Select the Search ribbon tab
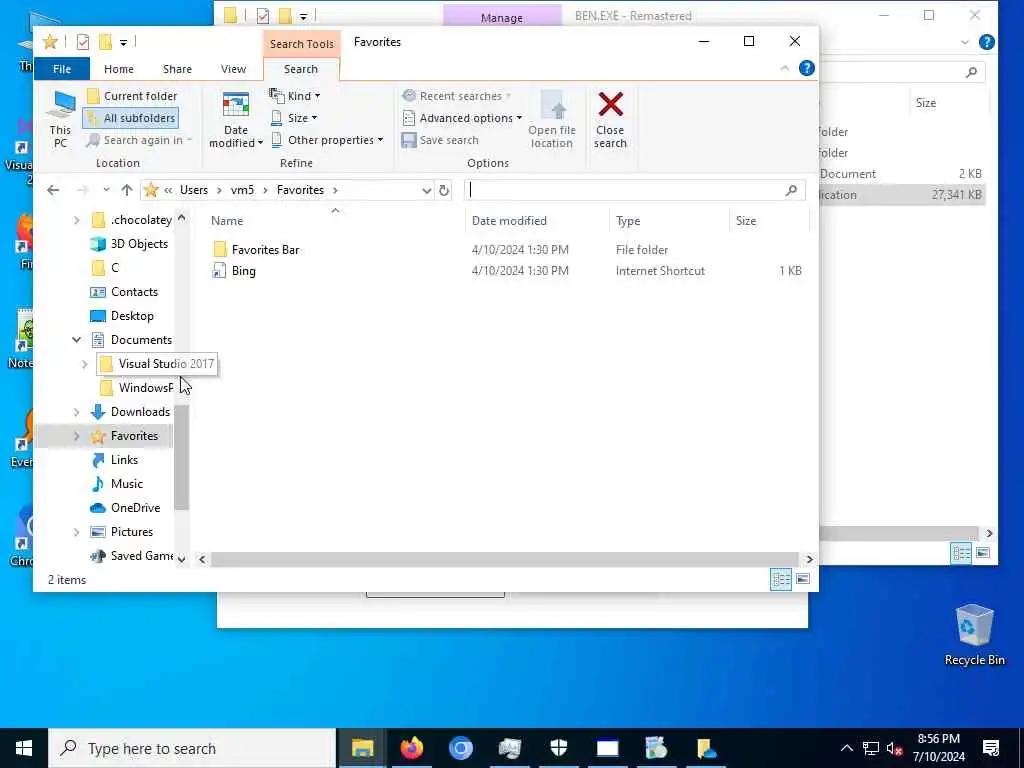Screen dimensions: 1024x768 [300, 69]
